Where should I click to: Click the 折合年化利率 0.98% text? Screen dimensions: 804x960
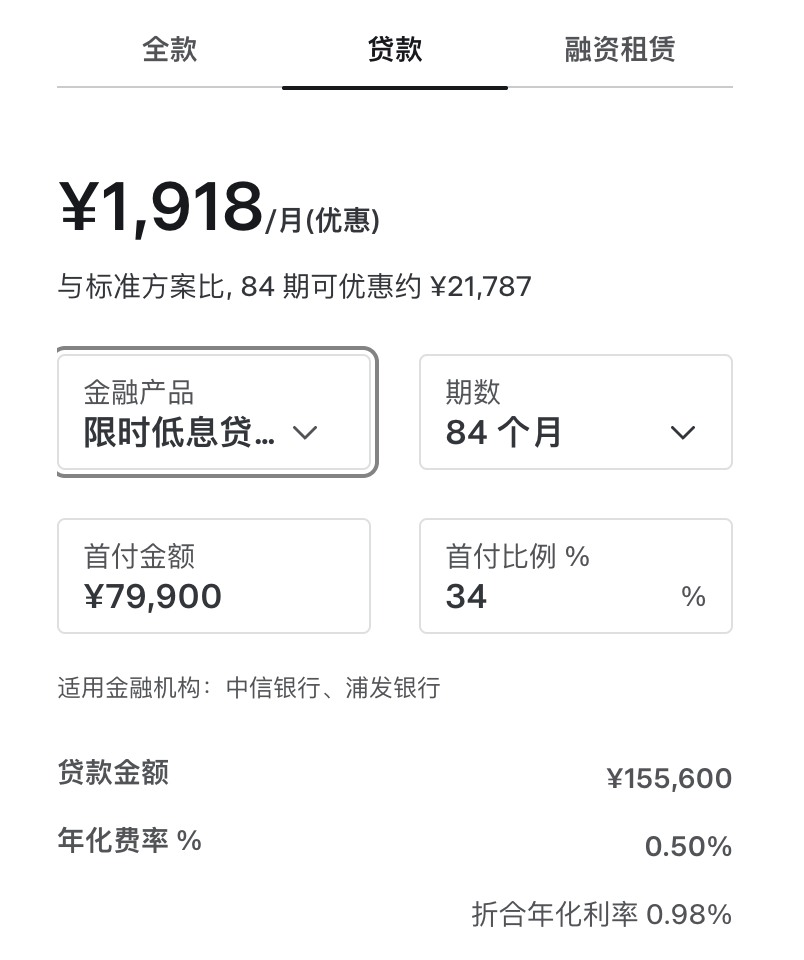point(601,914)
